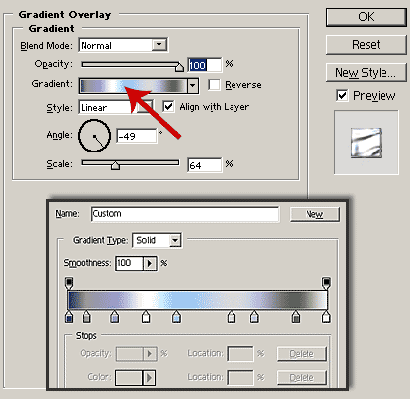Screen dimensions: 410x399
Task: Click the Reset button
Action: tap(366, 45)
